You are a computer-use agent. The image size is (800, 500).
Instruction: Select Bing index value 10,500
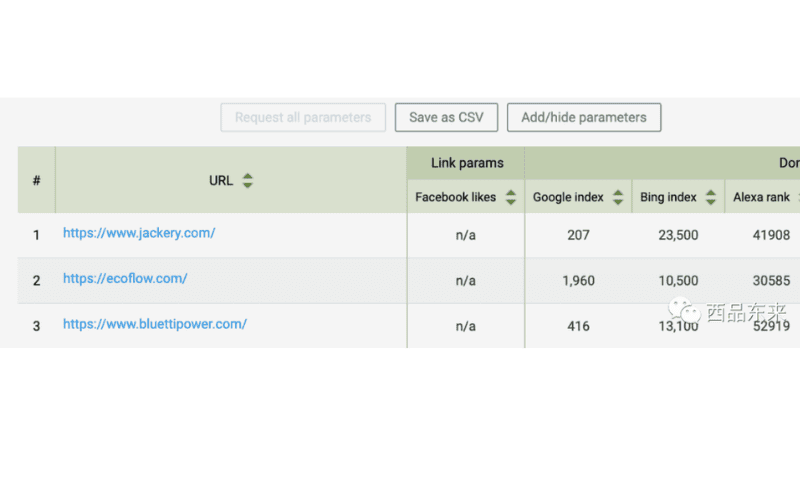(x=678, y=281)
